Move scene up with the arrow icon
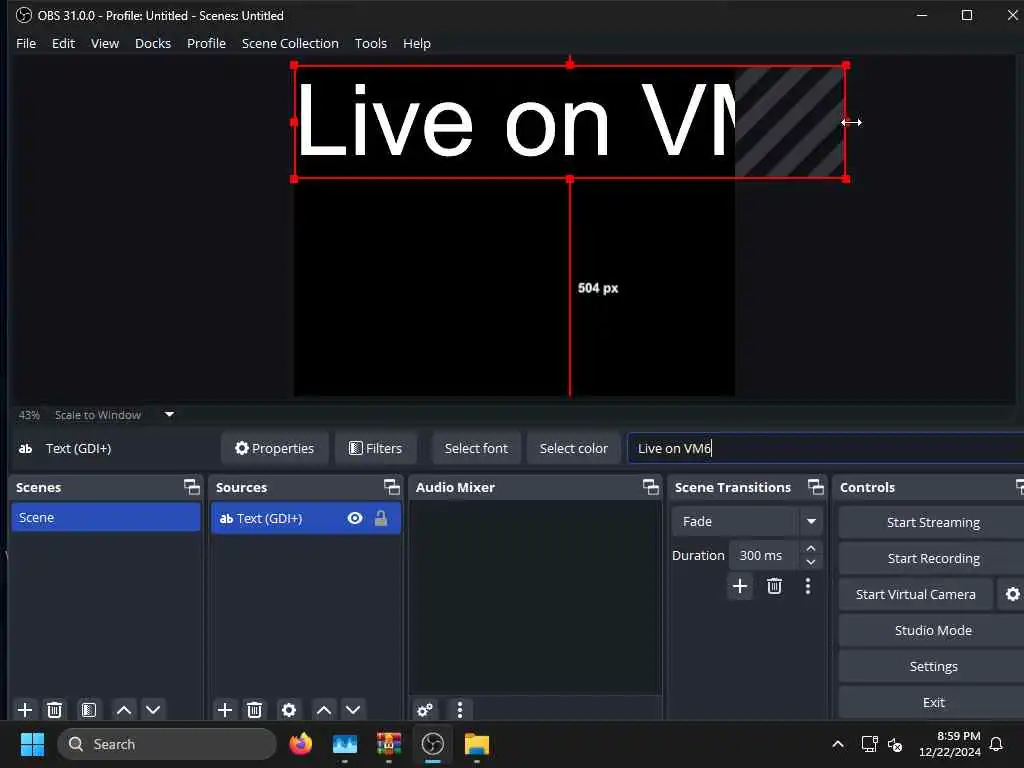The height and width of the screenshot is (768, 1024). [x=124, y=710]
